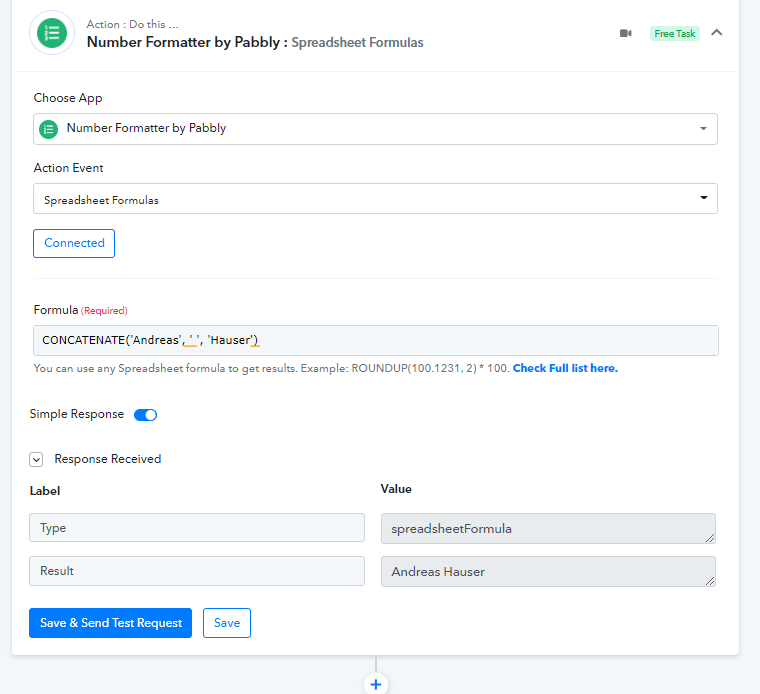Click the 'Spreadsheet Formulas' subtitle in header

[357, 43]
